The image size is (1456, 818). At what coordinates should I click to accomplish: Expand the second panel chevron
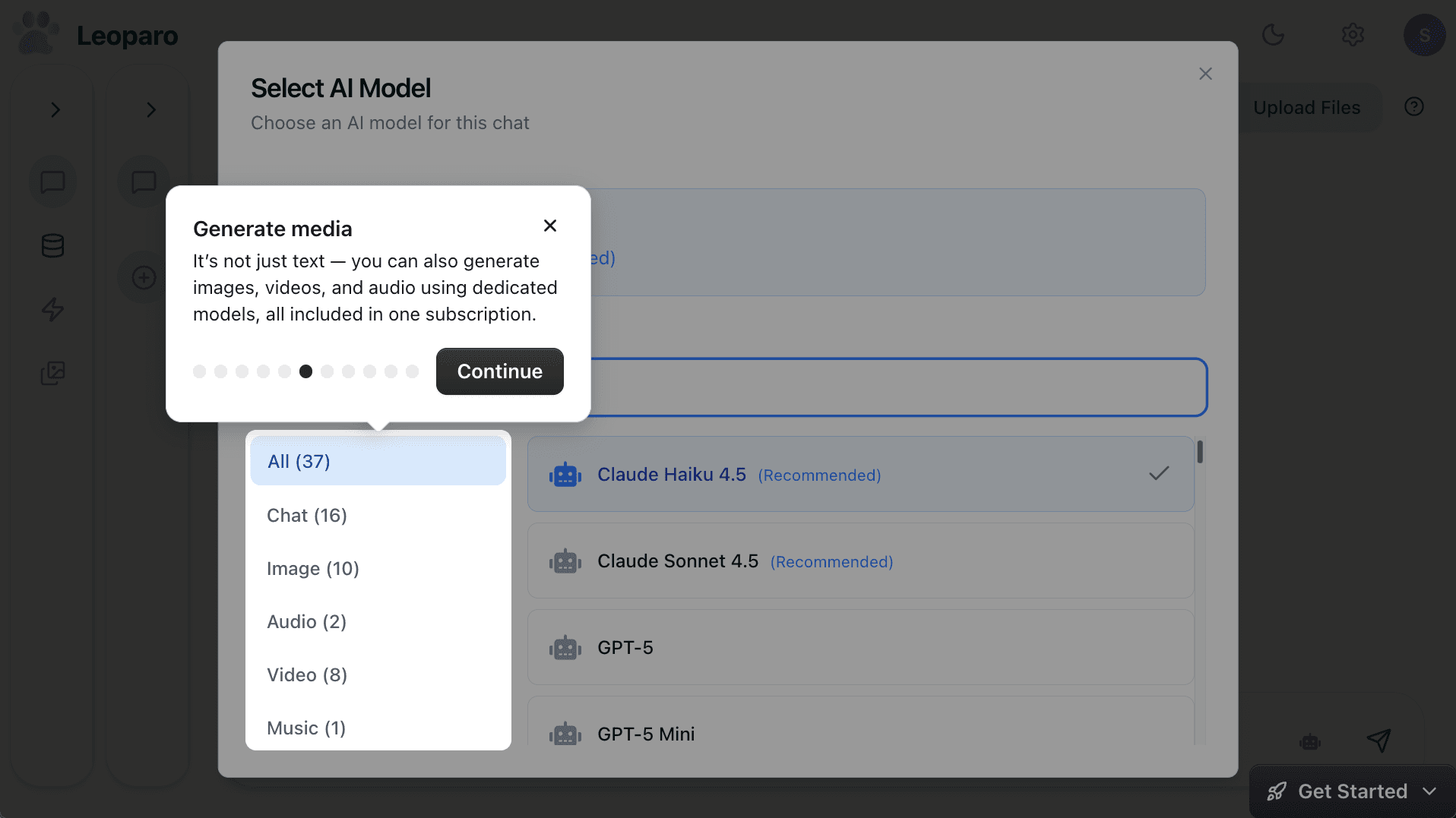(x=150, y=110)
